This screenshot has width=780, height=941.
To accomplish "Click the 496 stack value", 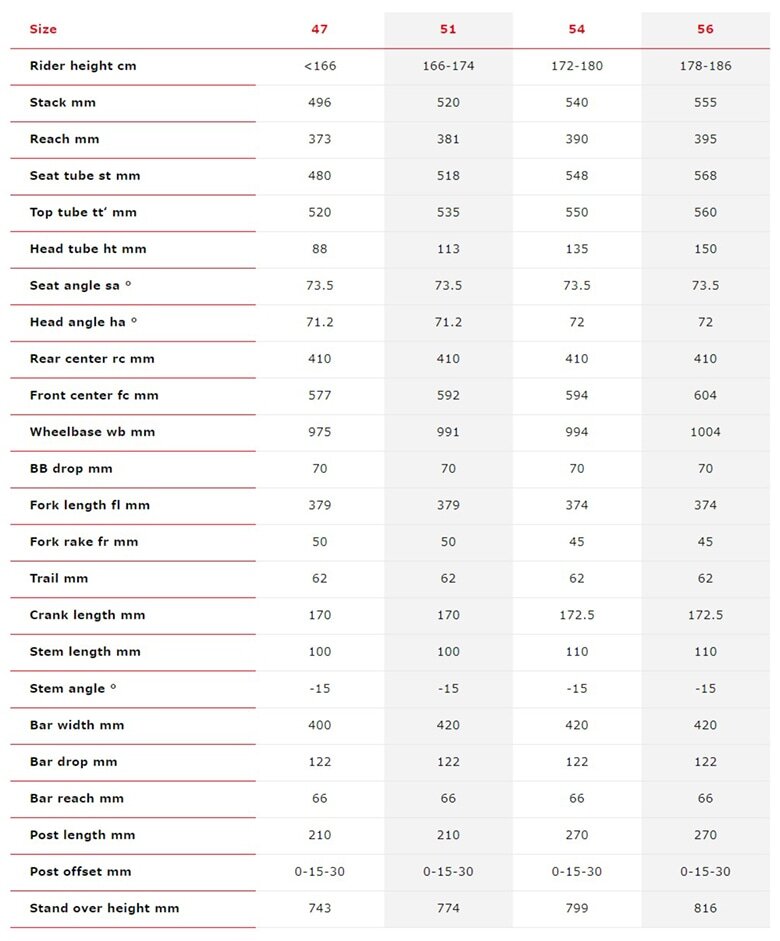I will 319,102.
